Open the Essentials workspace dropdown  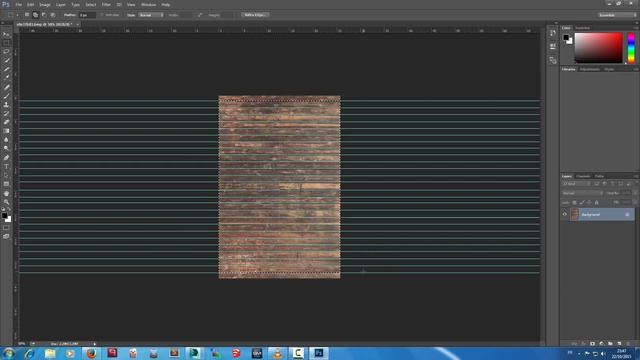(x=617, y=15)
